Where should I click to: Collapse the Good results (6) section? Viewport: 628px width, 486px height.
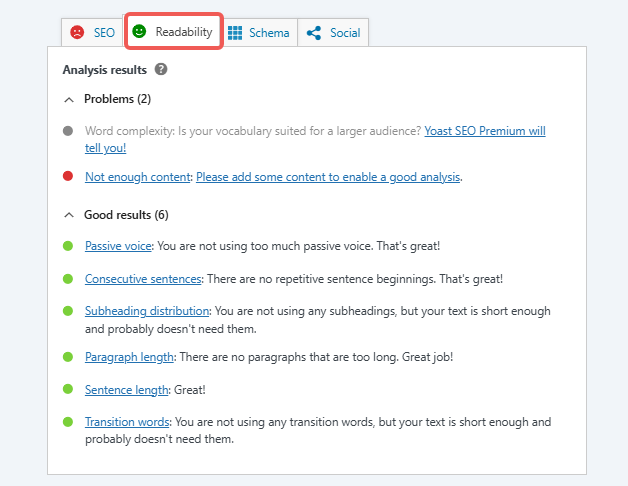click(69, 215)
